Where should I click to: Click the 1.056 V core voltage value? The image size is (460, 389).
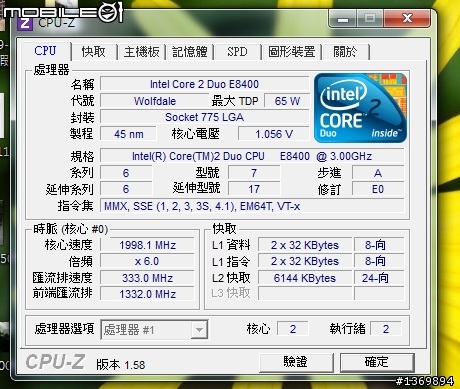click(x=274, y=134)
